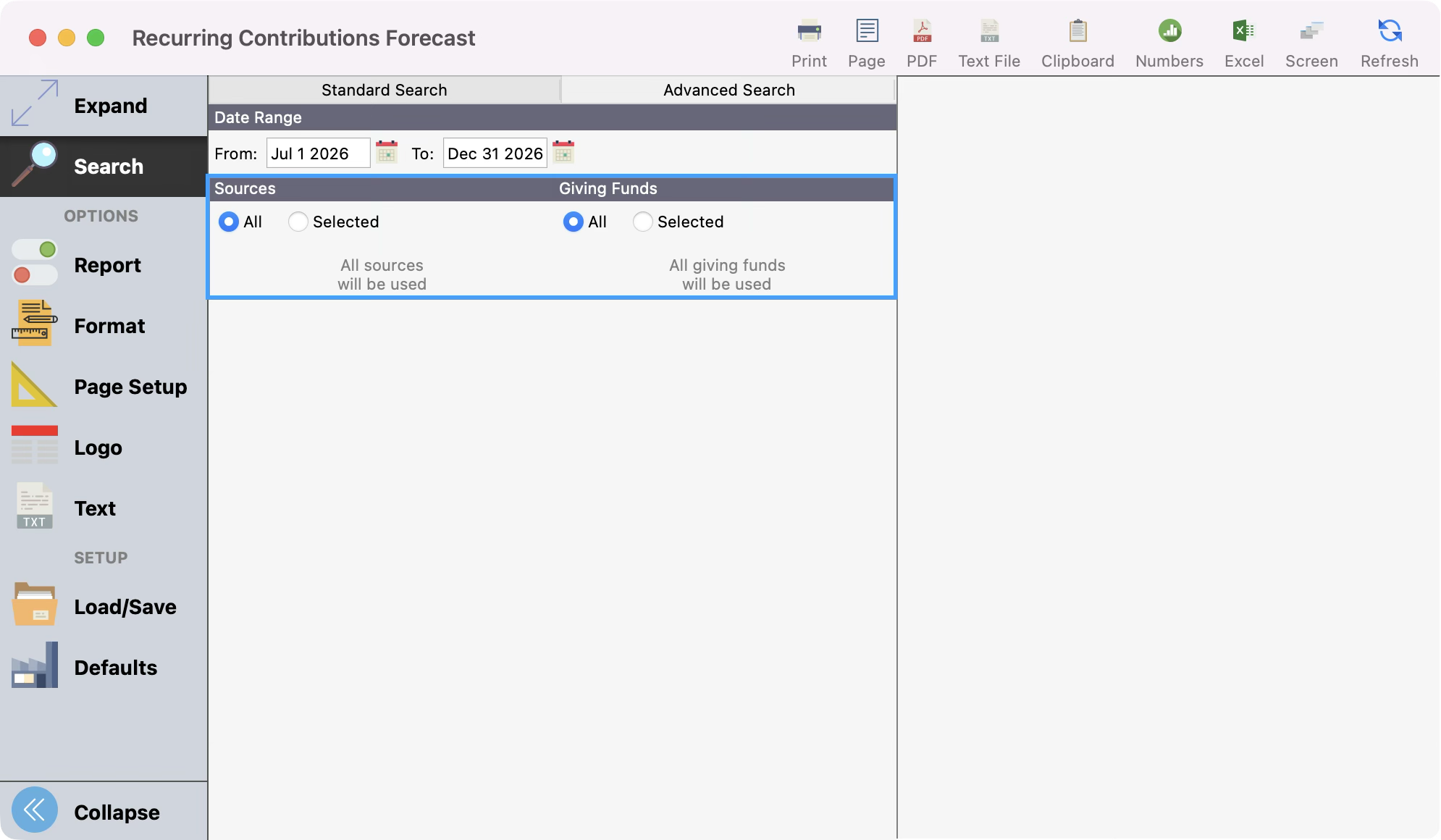Screen dimensions: 1441x840
Task: Export to Excel icon
Action: 1243,31
